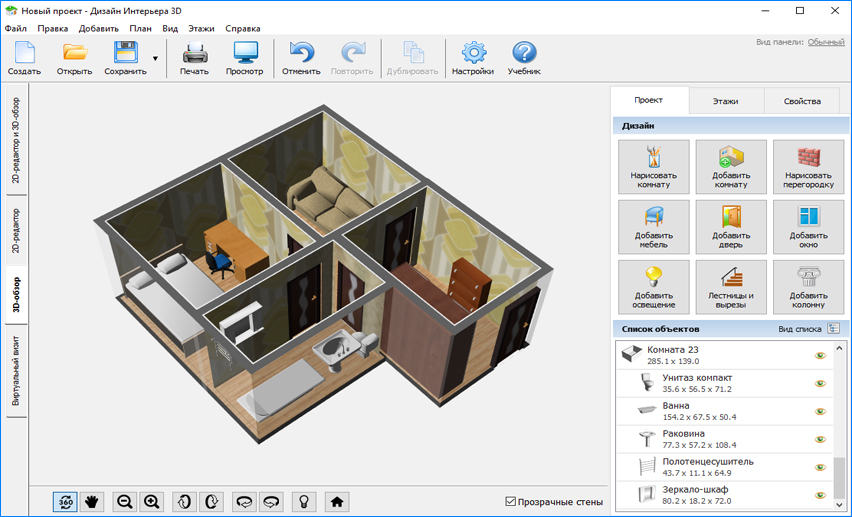Switch to the Проект tab
The height and width of the screenshot is (517, 852).
(x=649, y=100)
